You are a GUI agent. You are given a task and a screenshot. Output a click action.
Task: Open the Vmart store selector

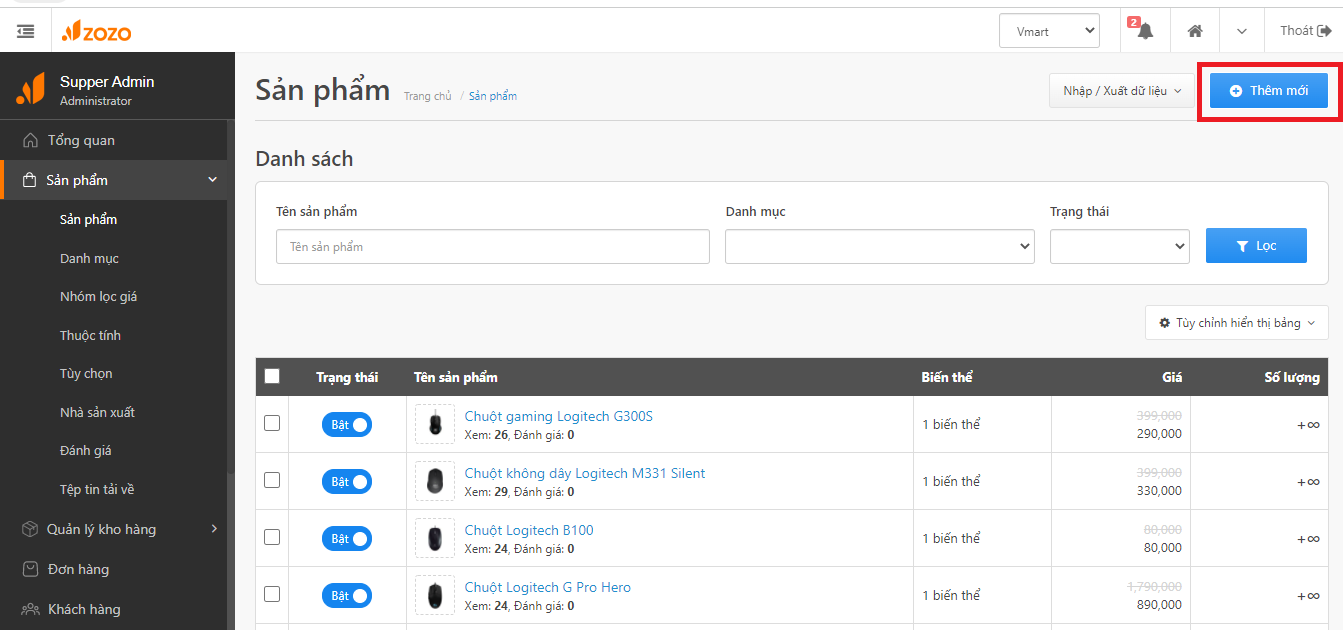click(x=1049, y=31)
